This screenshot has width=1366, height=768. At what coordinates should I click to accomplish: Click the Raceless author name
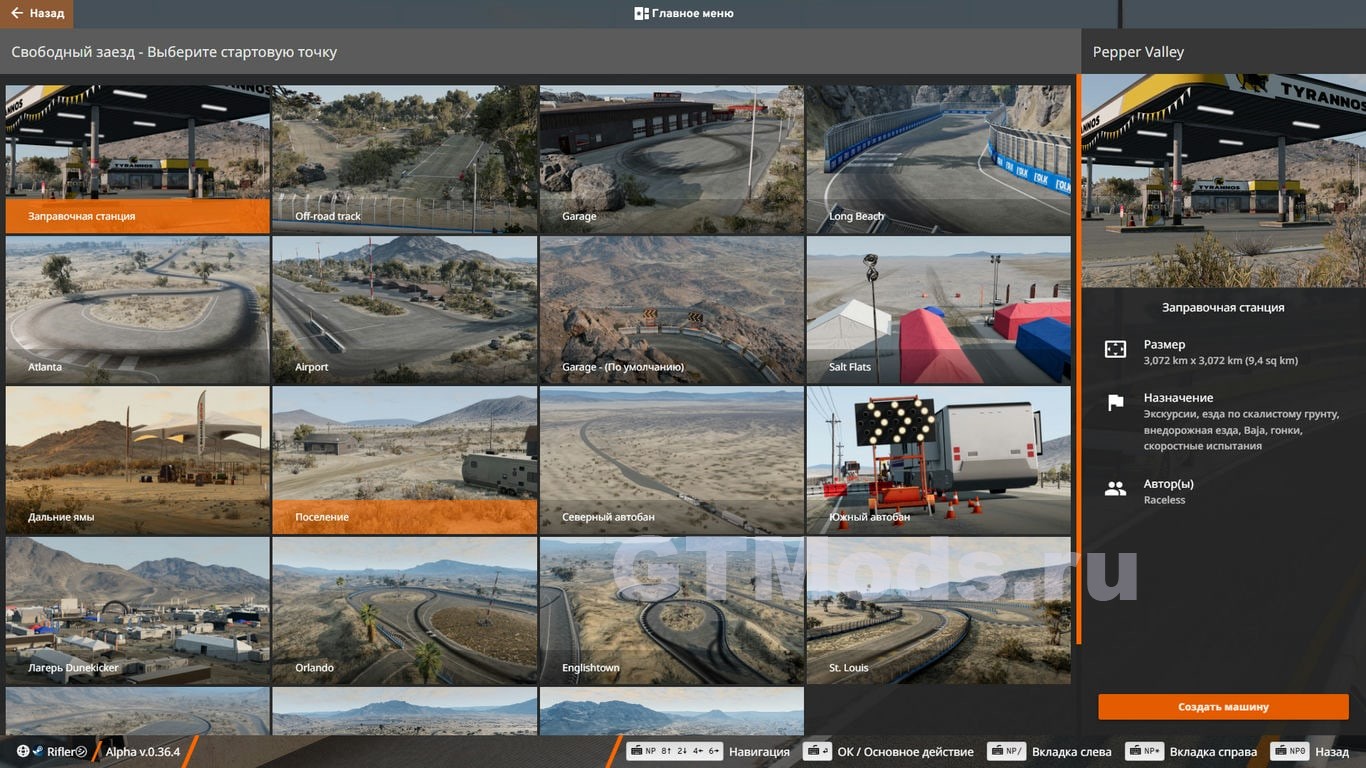(1164, 500)
